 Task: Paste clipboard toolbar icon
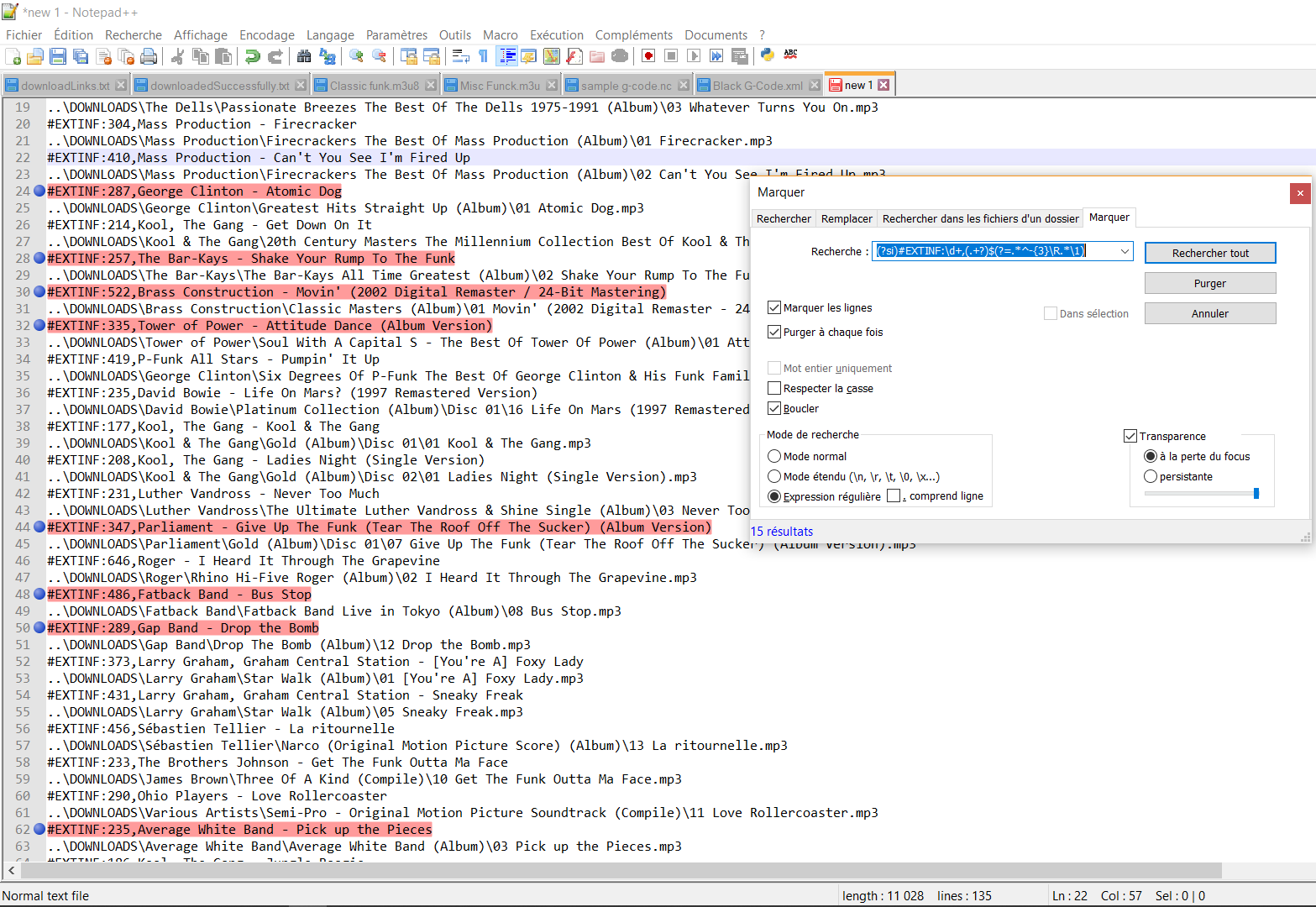[x=223, y=56]
